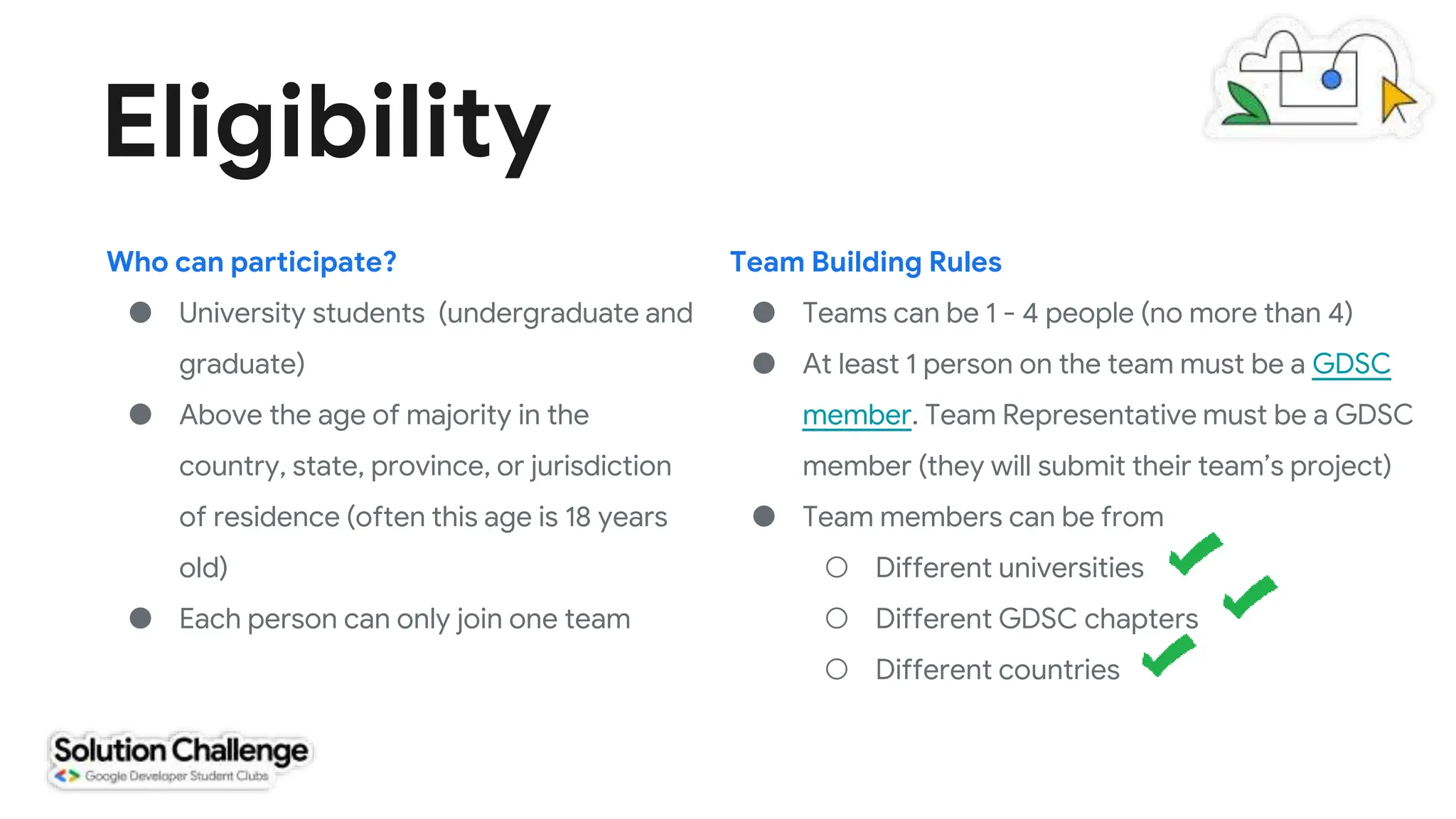Select the hollow circle beside Different universities

click(837, 567)
